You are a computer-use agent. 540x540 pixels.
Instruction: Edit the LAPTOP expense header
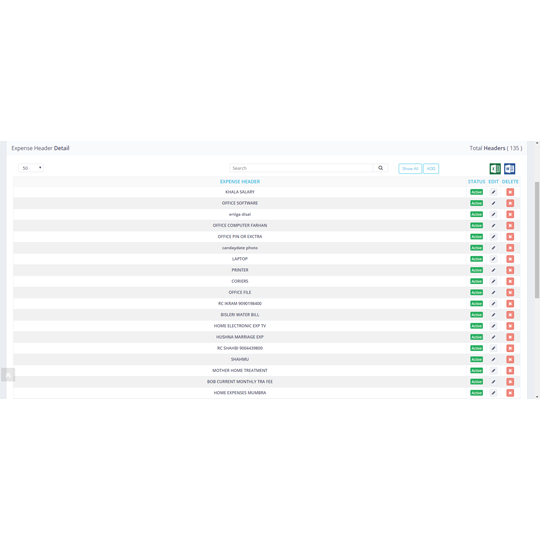[x=493, y=259]
